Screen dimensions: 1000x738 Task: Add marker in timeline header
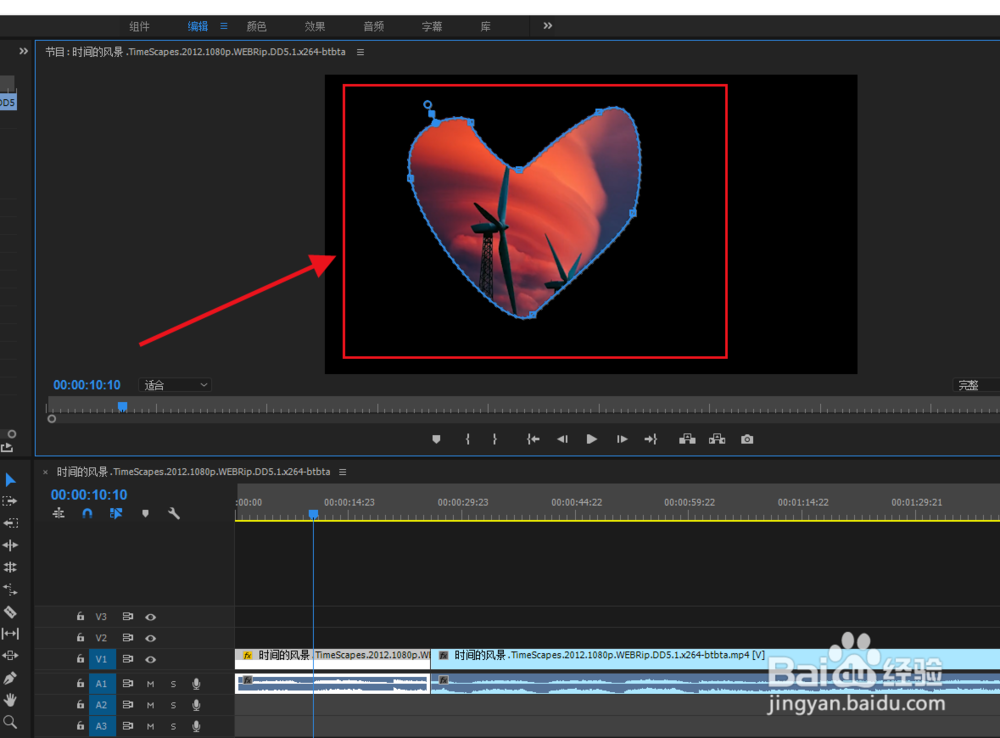(145, 513)
